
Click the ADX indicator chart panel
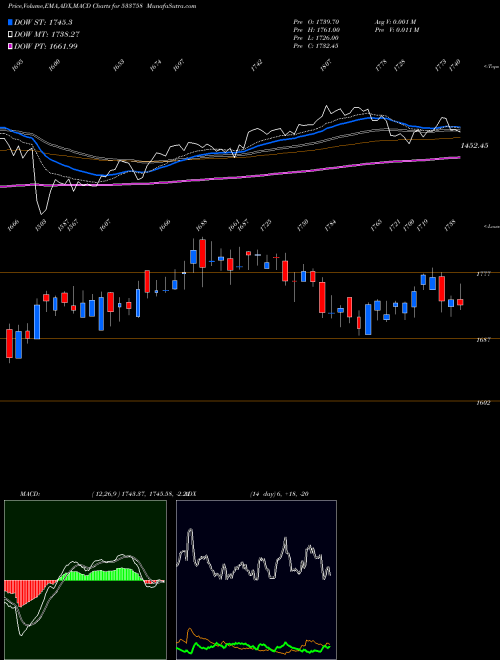(256, 580)
